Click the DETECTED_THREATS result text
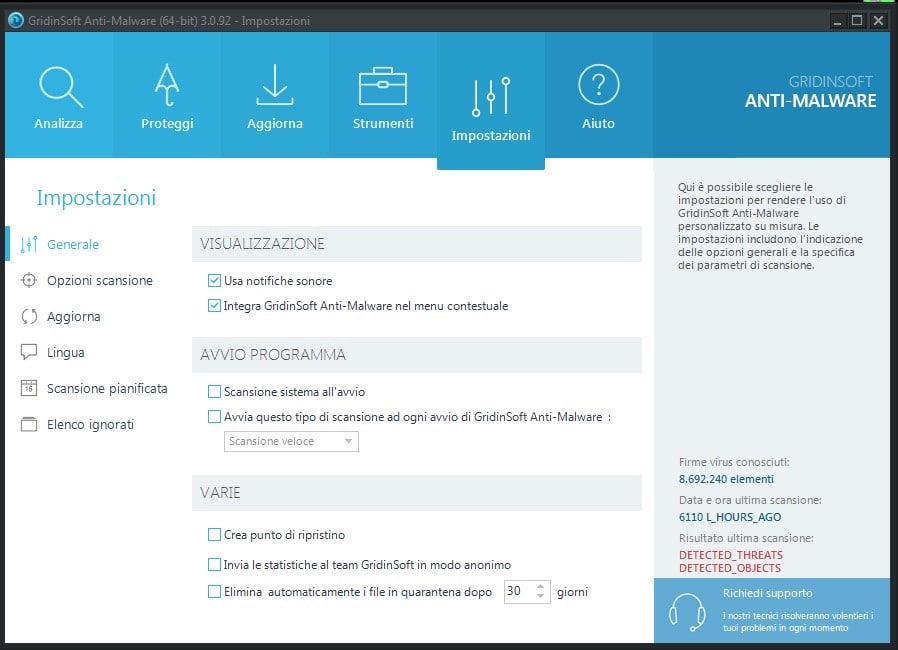 click(x=731, y=555)
